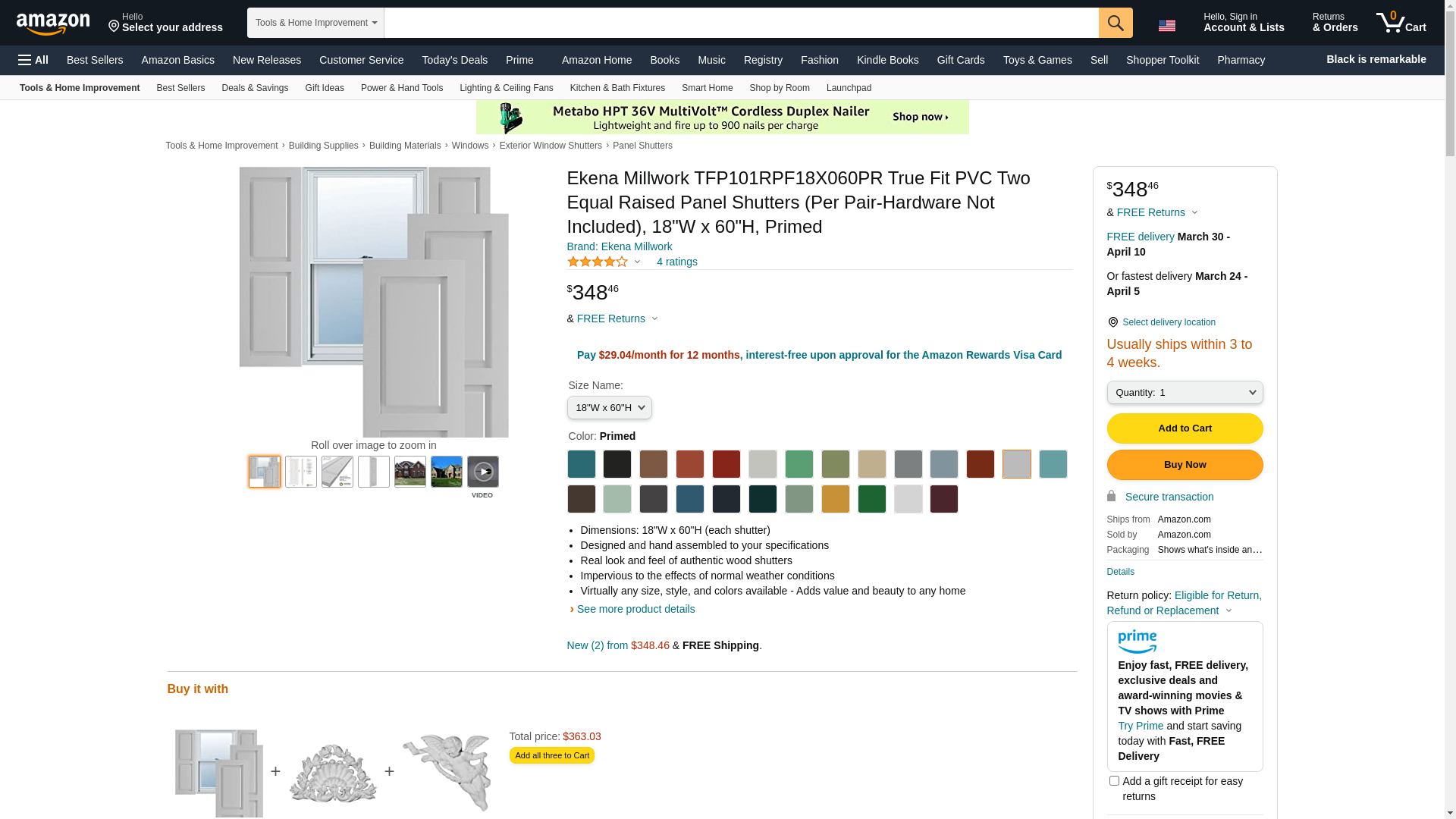Image resolution: width=1456 pixels, height=819 pixels.
Task: Expand the Tools & Home Improvement search category dropdown
Action: tap(315, 23)
